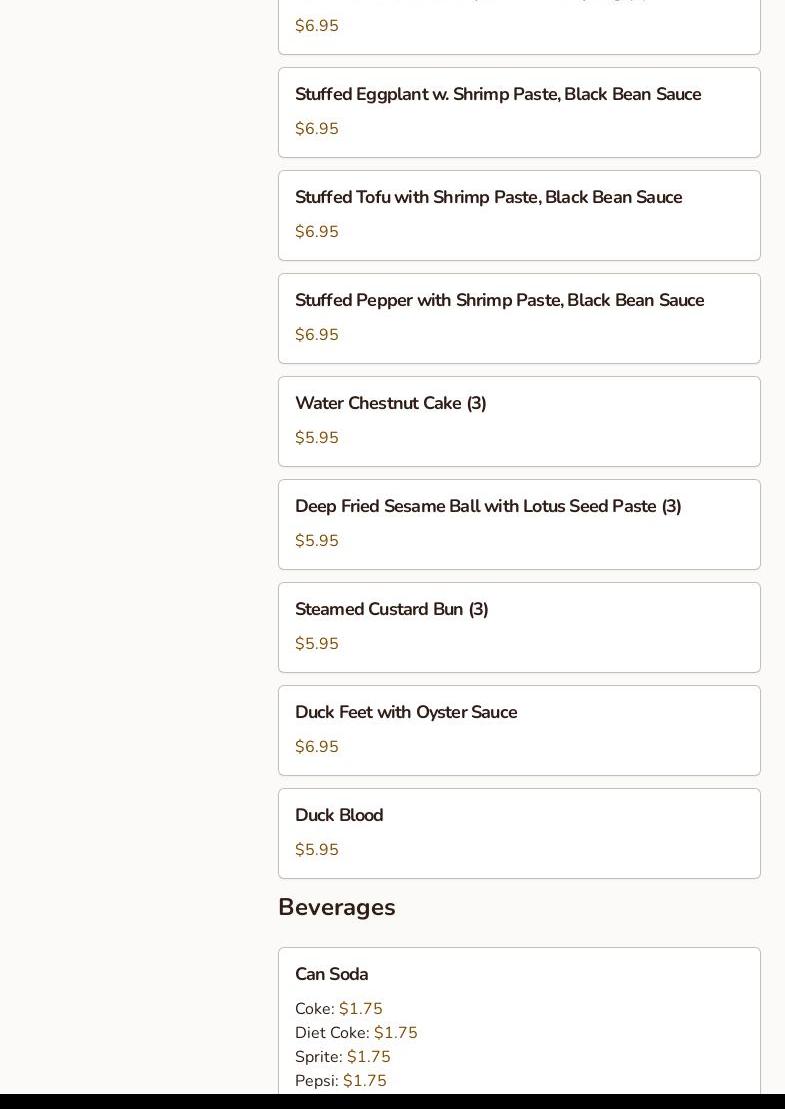Screen dimensions: 785x1109
Task: Select the Diet Coke $1.75 option
Action: pyautogui.click(x=356, y=1033)
